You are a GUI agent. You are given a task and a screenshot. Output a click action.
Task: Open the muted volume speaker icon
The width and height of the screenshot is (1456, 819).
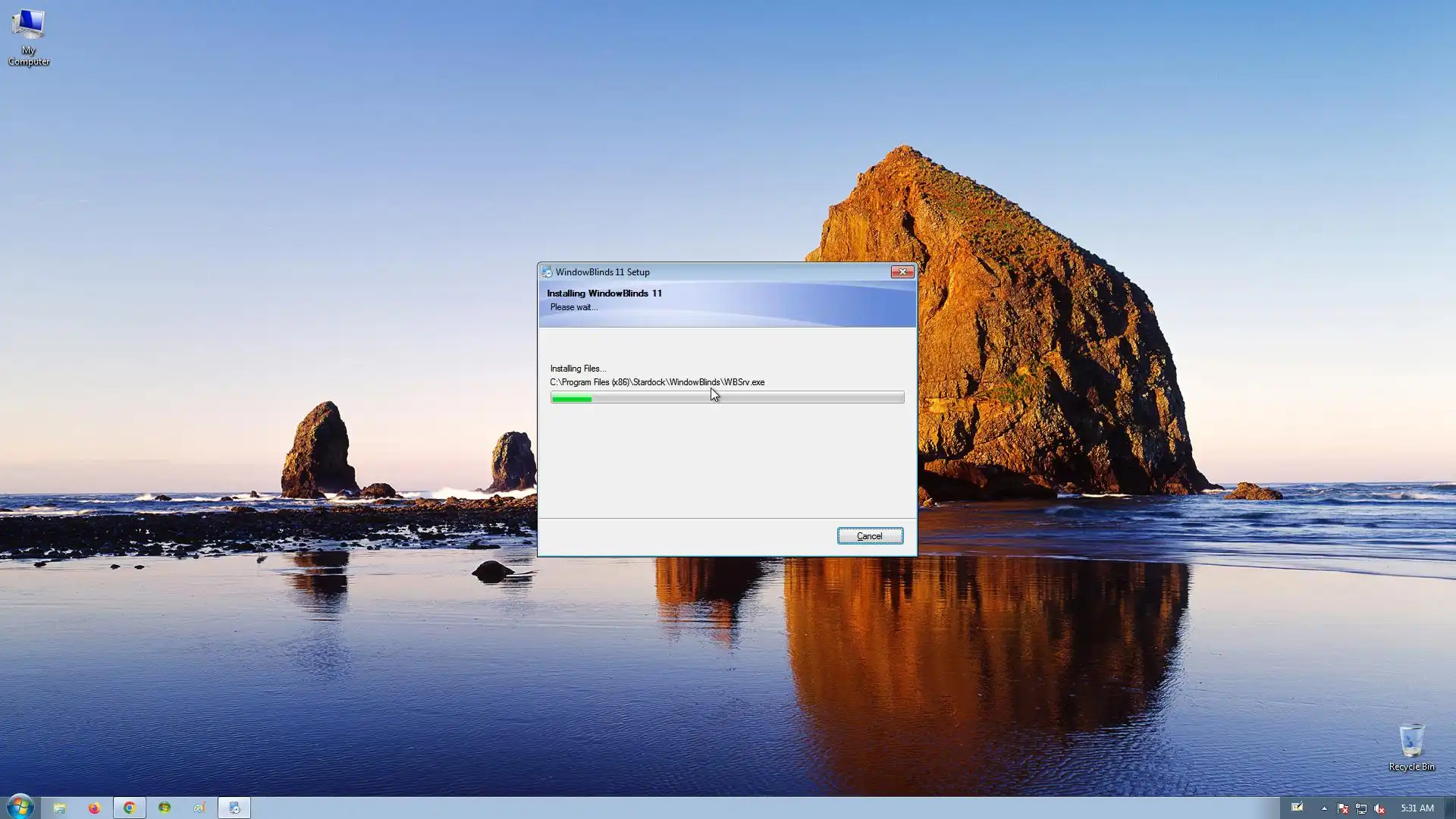[1379, 808]
